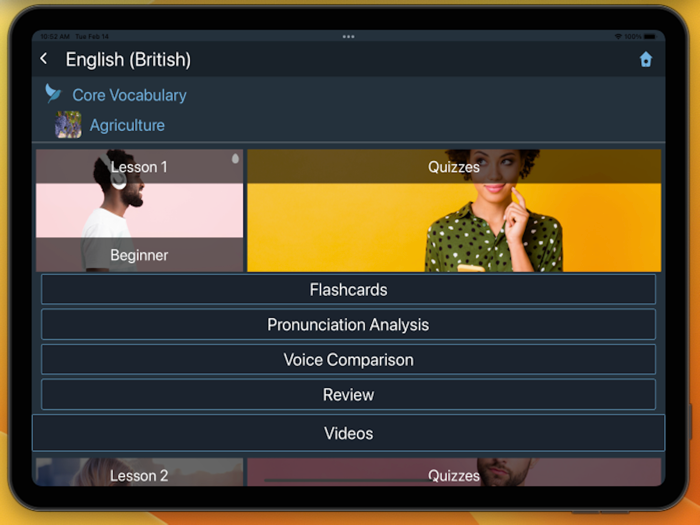Open the Lesson 1 Beginner card

tap(140, 210)
